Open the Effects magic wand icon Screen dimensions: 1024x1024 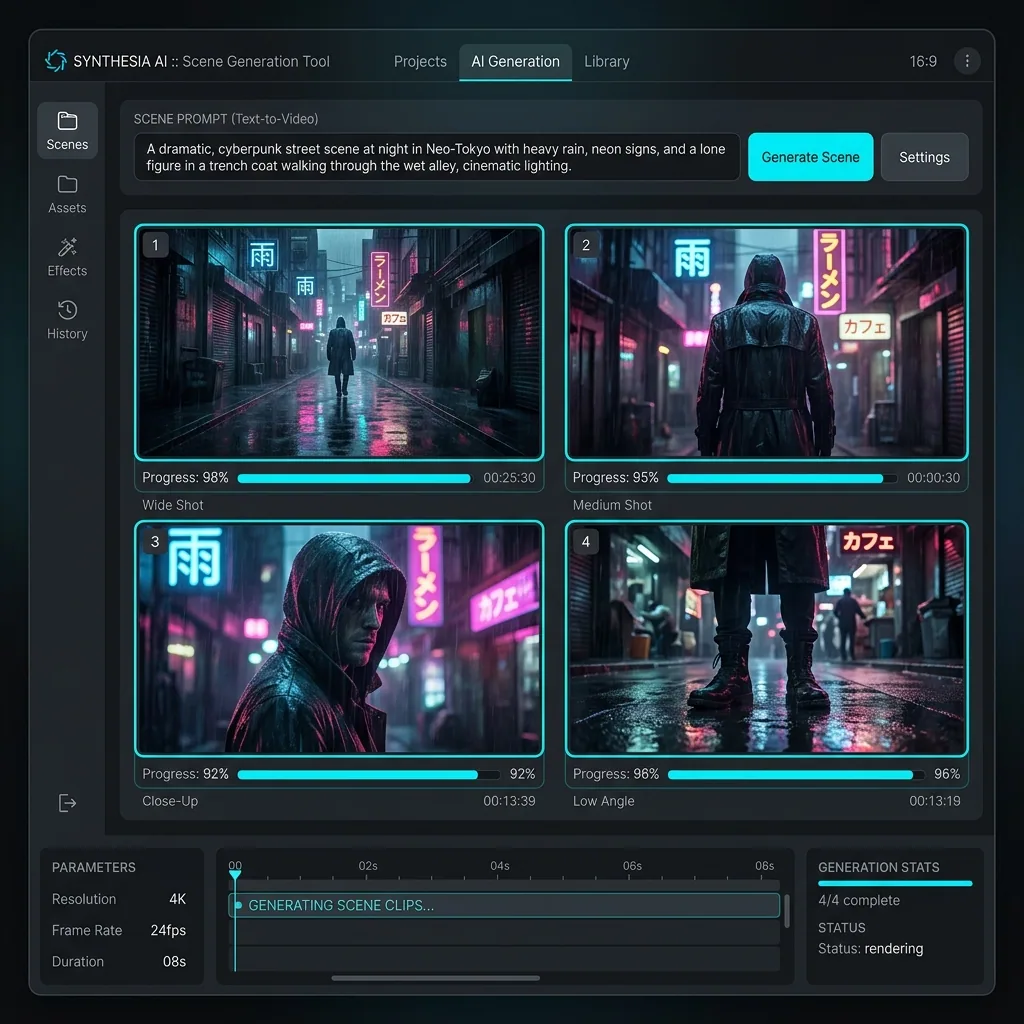[x=67, y=247]
